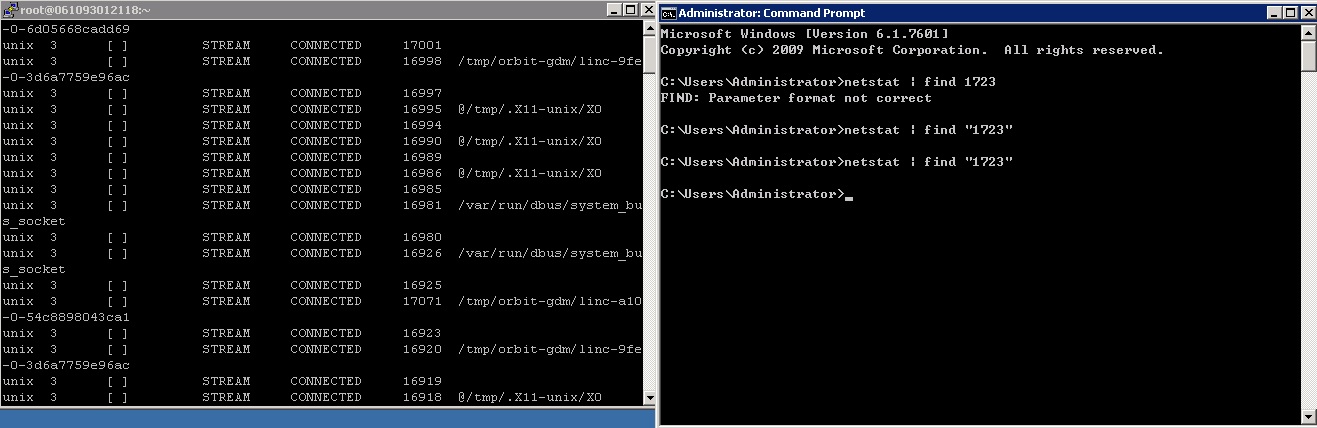Viewport: 1317px width, 428px height.
Task: Click the Command Prompt scrollbar up arrow
Action: (x=1308, y=33)
